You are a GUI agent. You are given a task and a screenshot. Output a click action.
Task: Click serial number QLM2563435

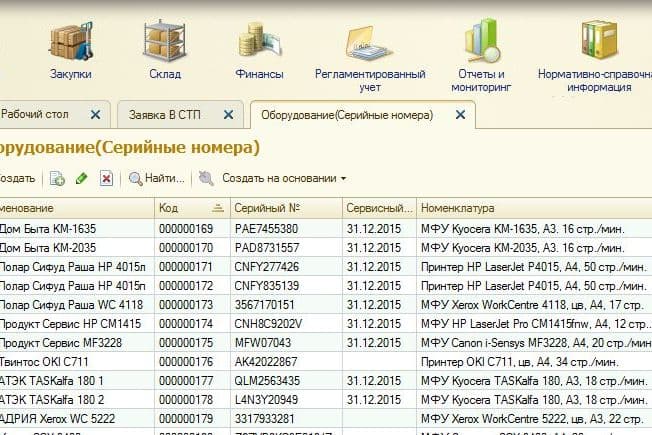(x=267, y=381)
